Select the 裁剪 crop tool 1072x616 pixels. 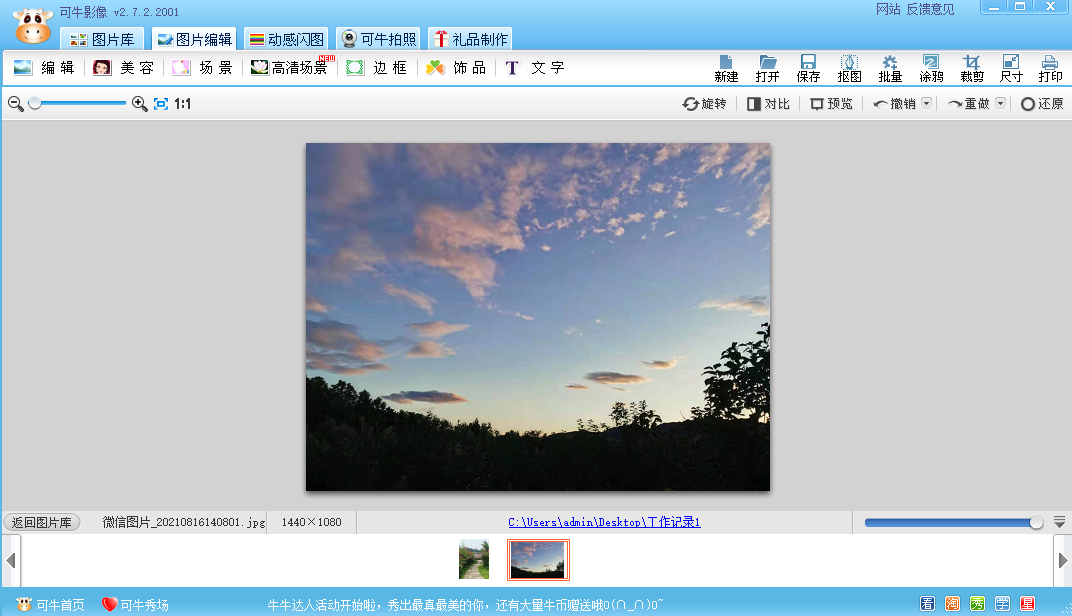coord(972,68)
